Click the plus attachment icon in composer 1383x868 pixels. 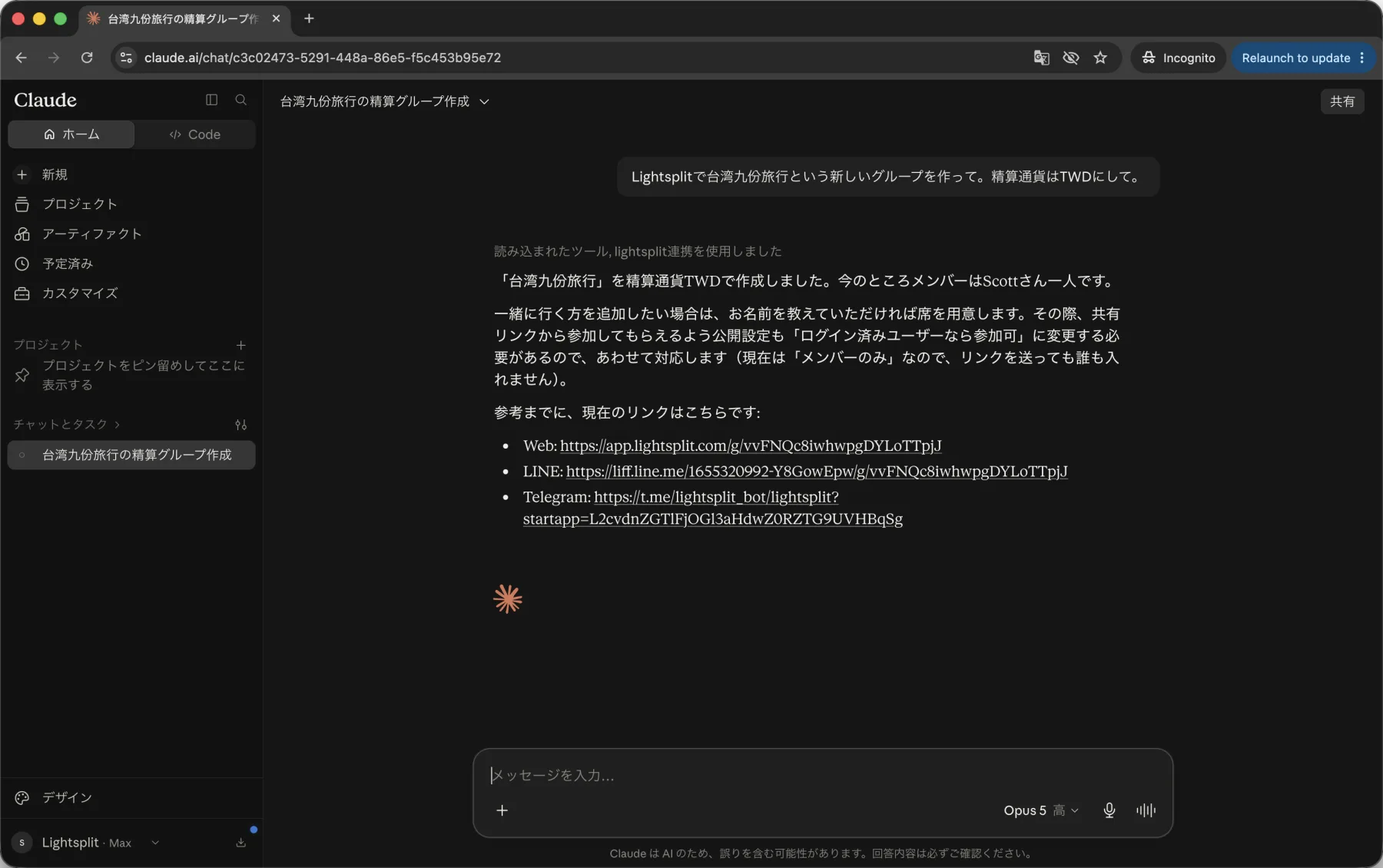pos(502,810)
